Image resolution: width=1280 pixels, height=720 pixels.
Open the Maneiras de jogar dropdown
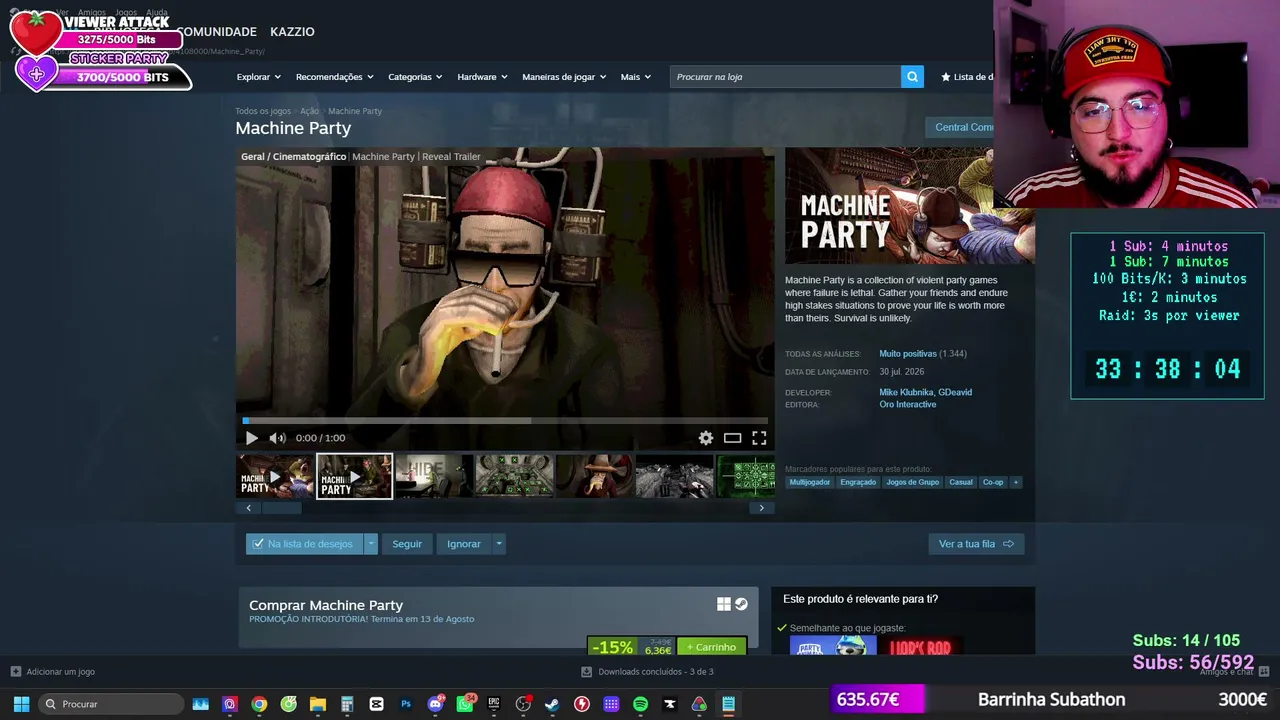[564, 77]
